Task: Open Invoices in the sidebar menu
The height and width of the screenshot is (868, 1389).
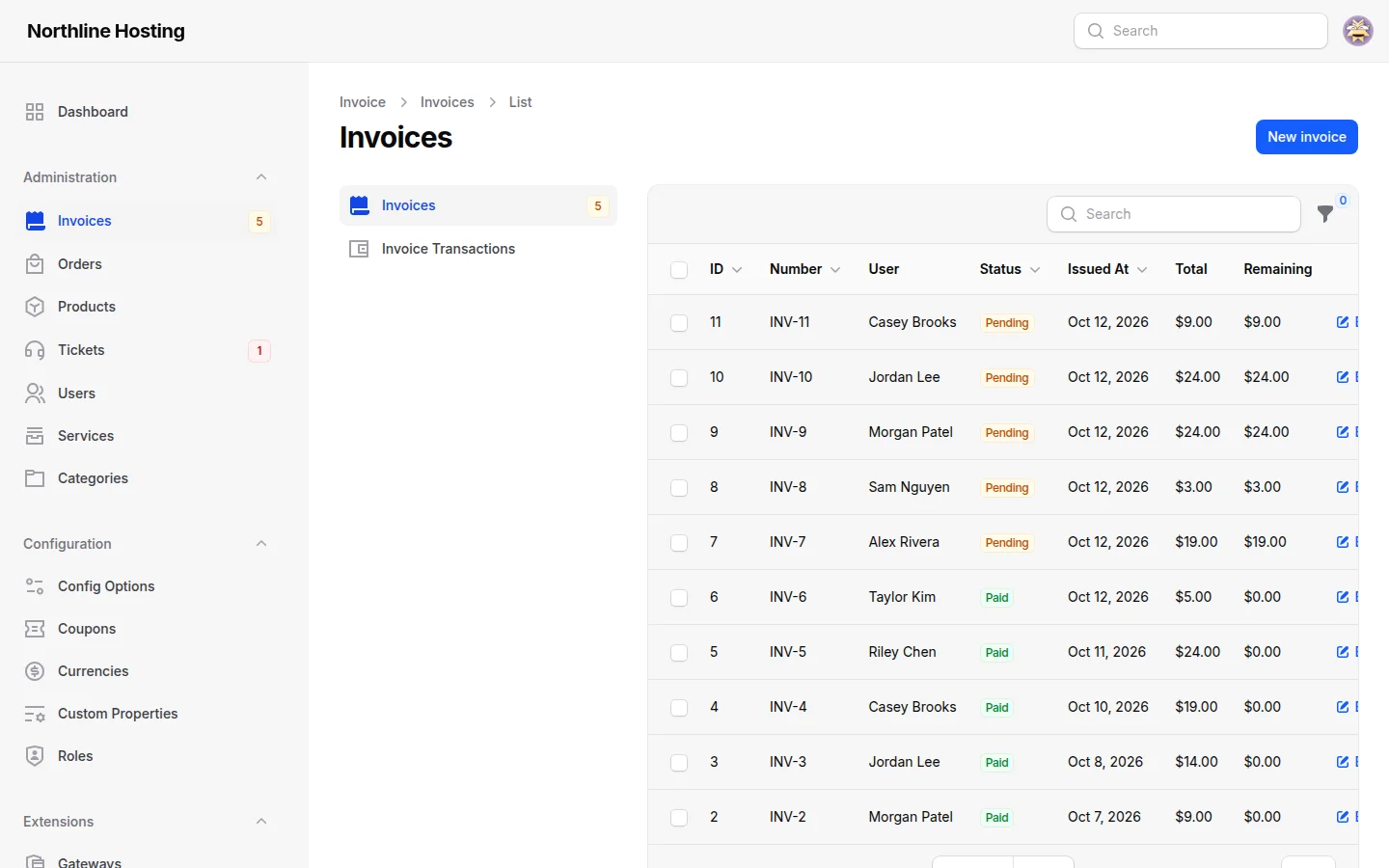Action: coord(147,221)
